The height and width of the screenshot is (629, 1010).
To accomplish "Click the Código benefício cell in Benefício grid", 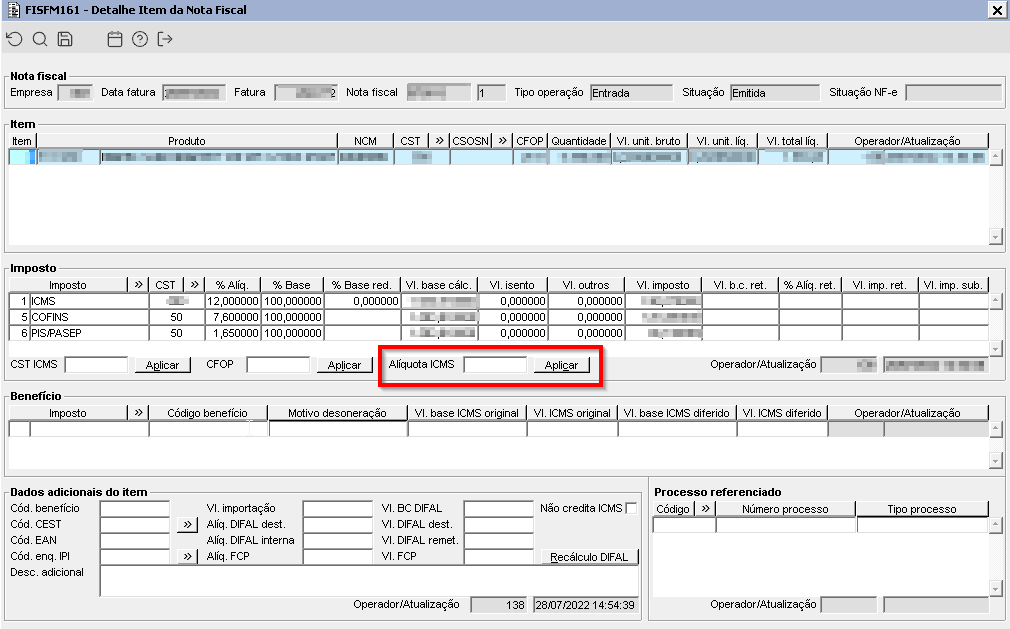I will (x=208, y=429).
